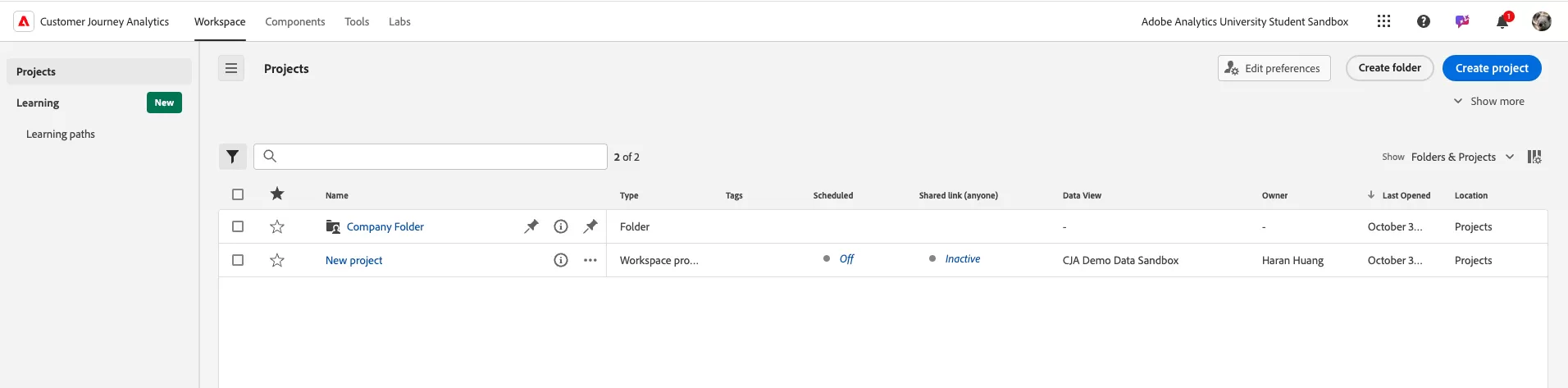Click the Name column header

tap(337, 195)
